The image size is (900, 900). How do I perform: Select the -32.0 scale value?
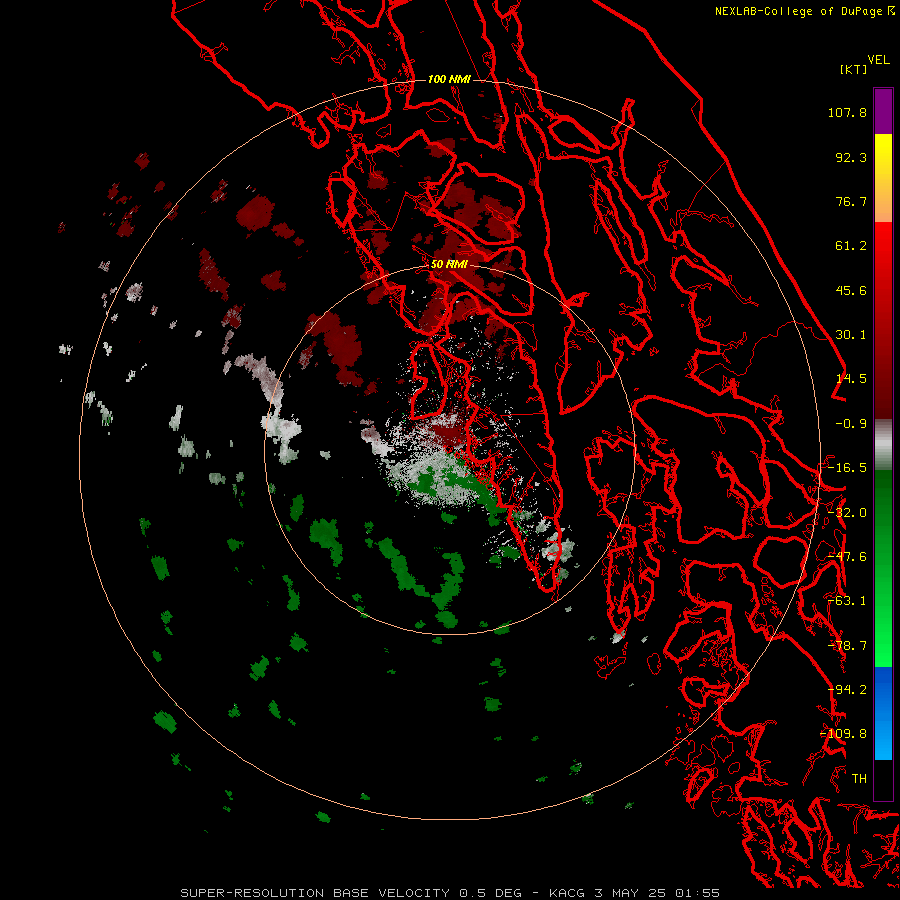point(847,513)
